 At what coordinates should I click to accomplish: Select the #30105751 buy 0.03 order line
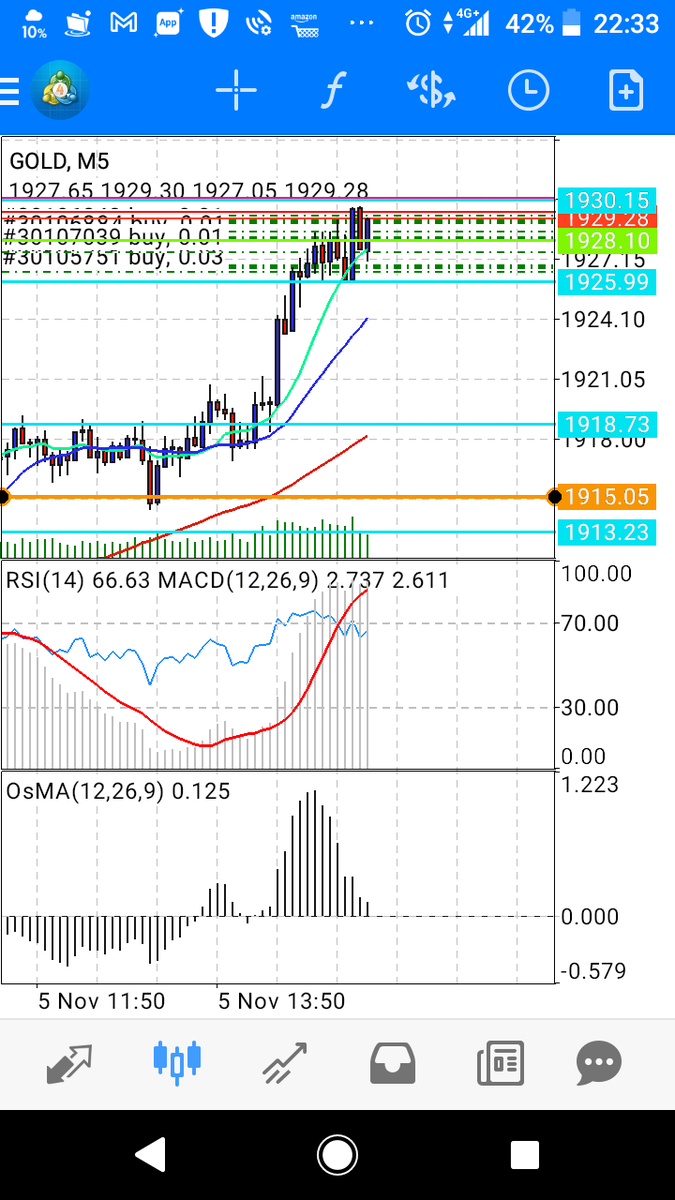coord(113,257)
